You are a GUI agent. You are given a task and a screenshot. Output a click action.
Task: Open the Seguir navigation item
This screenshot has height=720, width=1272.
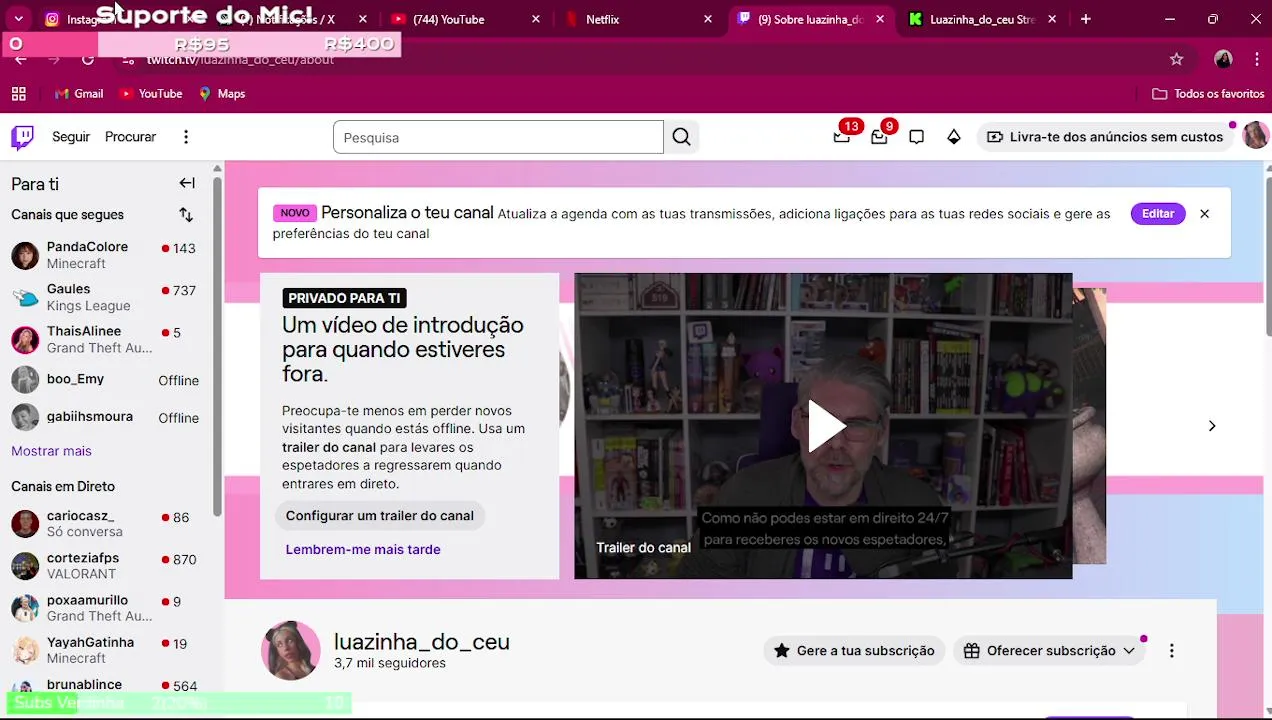tap(71, 137)
